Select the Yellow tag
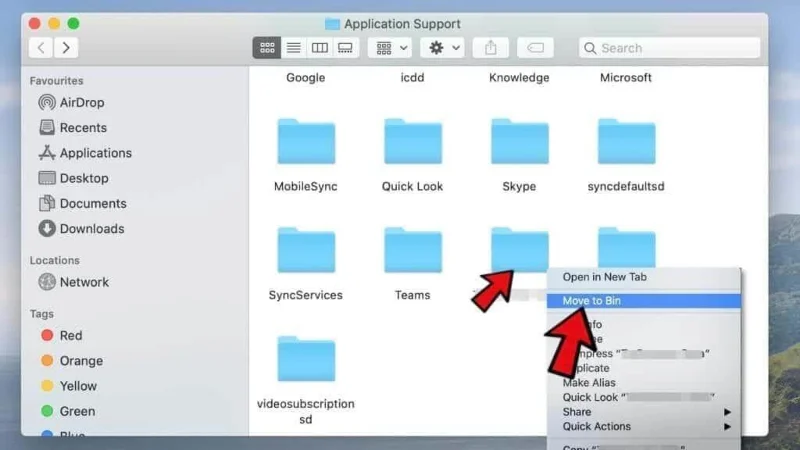 coord(69,386)
